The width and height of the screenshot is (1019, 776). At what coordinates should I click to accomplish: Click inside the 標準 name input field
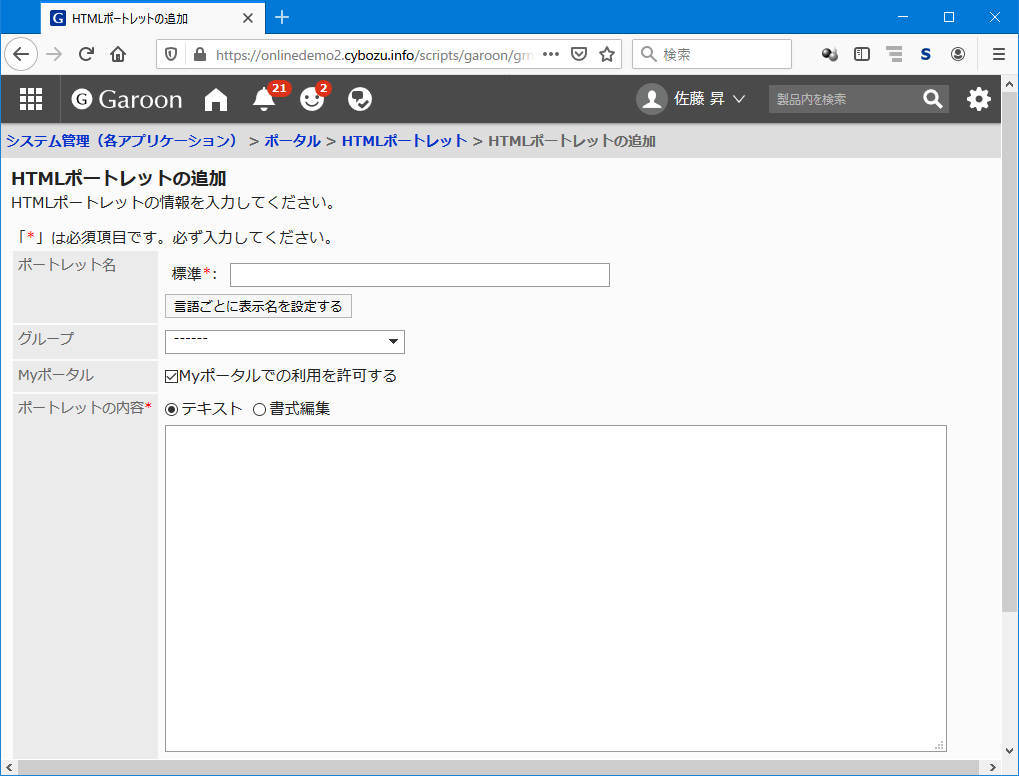[418, 274]
